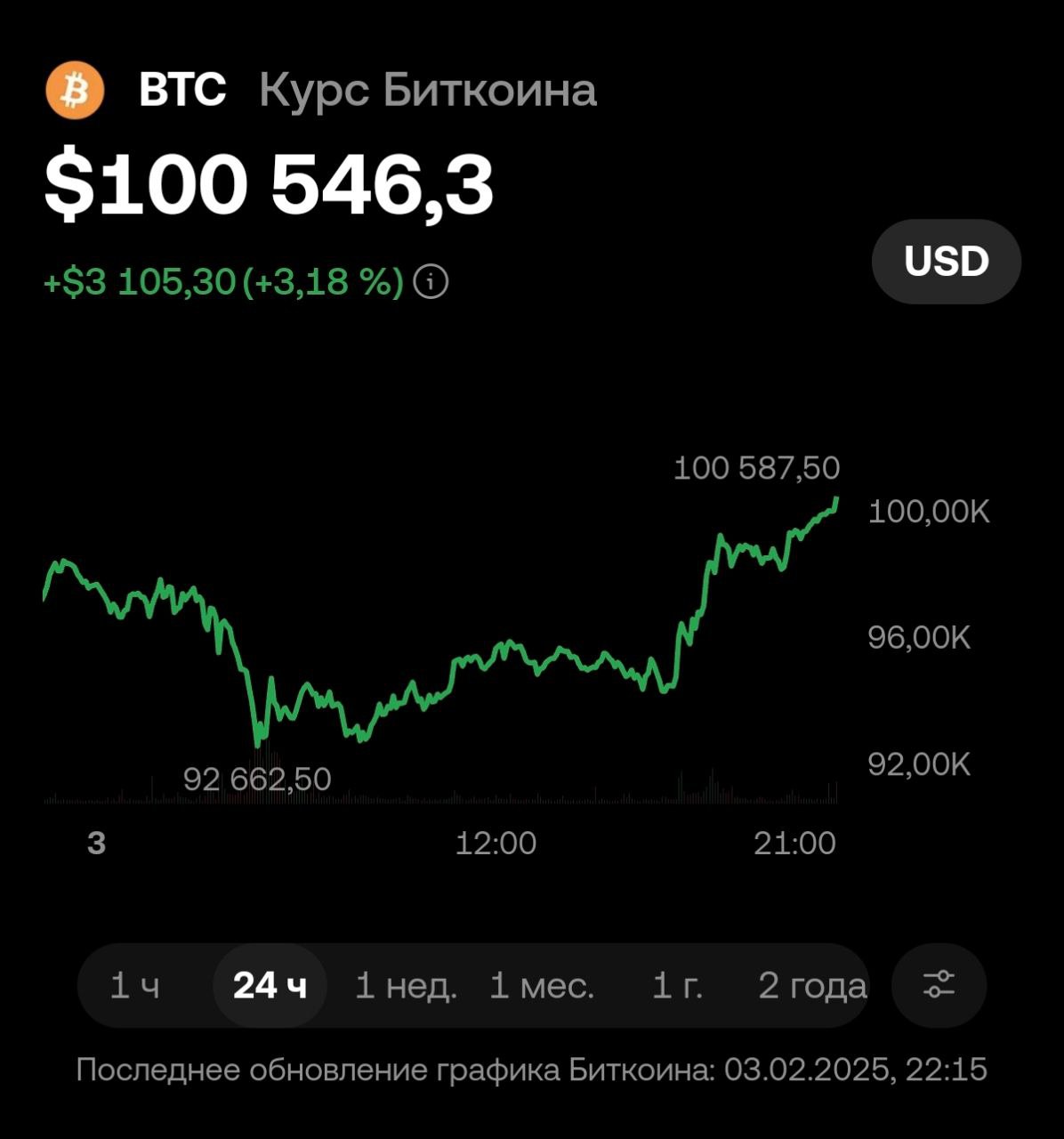Tap the +$3 105,30 (+3,18 %) change
The width and height of the screenshot is (1064, 1139).
pos(223,283)
